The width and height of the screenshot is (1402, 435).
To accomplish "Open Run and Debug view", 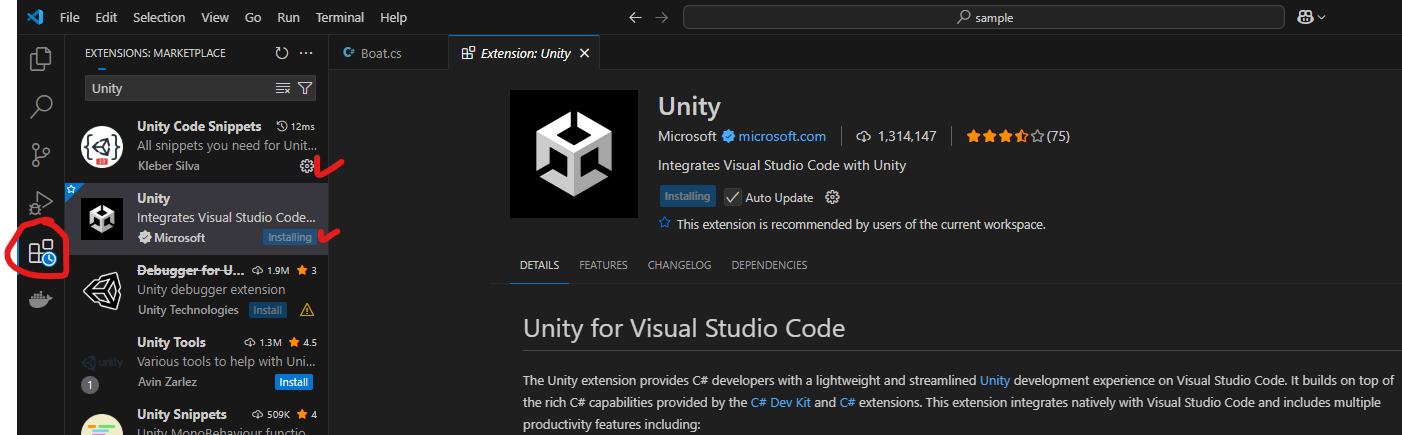I will tap(41, 203).
